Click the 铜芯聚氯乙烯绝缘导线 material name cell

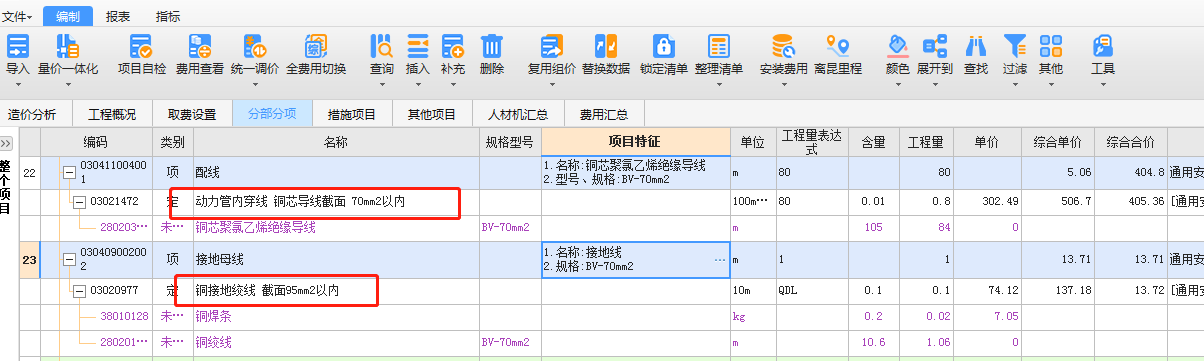point(336,228)
